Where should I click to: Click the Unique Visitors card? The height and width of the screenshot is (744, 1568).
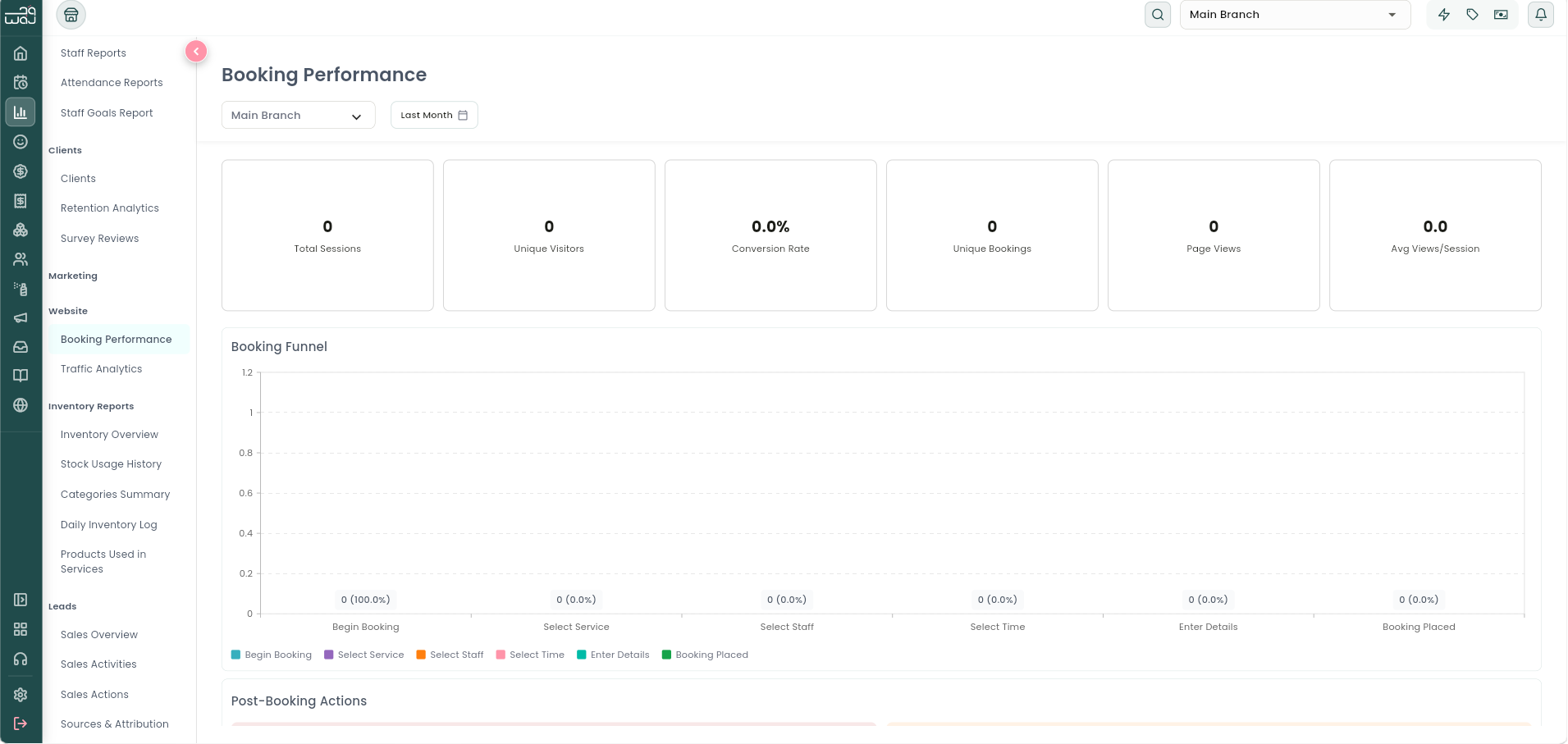pyautogui.click(x=549, y=235)
